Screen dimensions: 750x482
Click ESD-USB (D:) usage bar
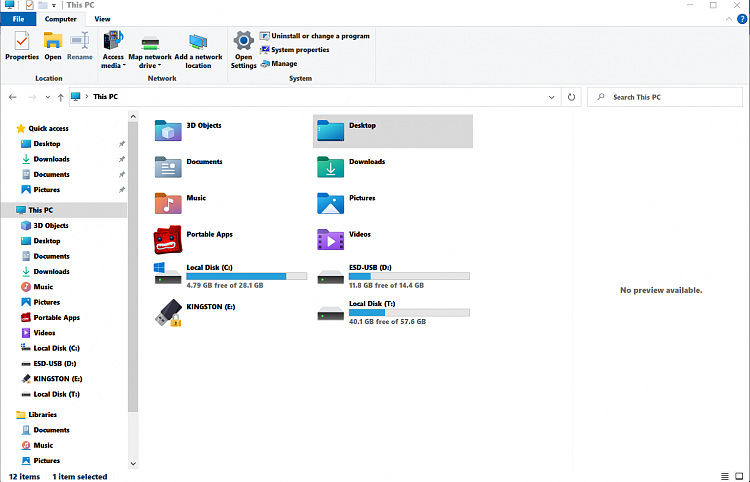pos(409,276)
